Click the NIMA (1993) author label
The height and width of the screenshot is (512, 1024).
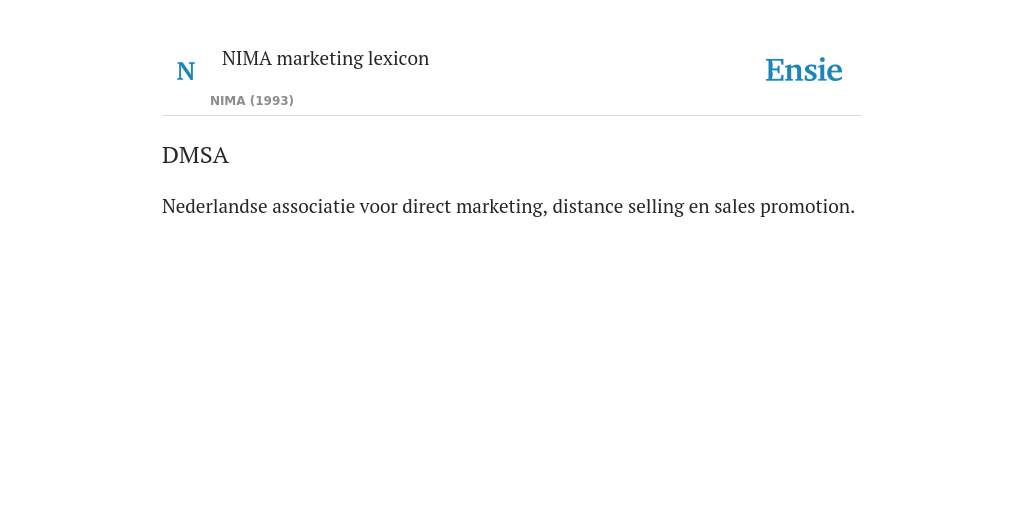pos(252,101)
